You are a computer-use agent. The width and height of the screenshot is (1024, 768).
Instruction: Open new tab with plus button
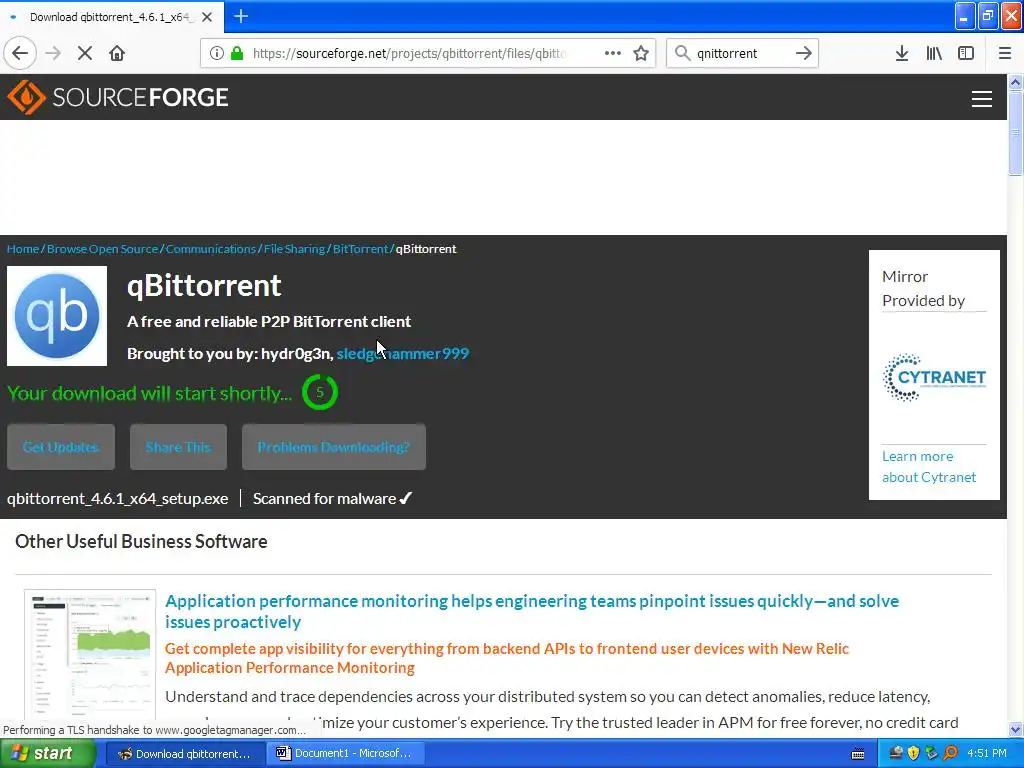[241, 16]
